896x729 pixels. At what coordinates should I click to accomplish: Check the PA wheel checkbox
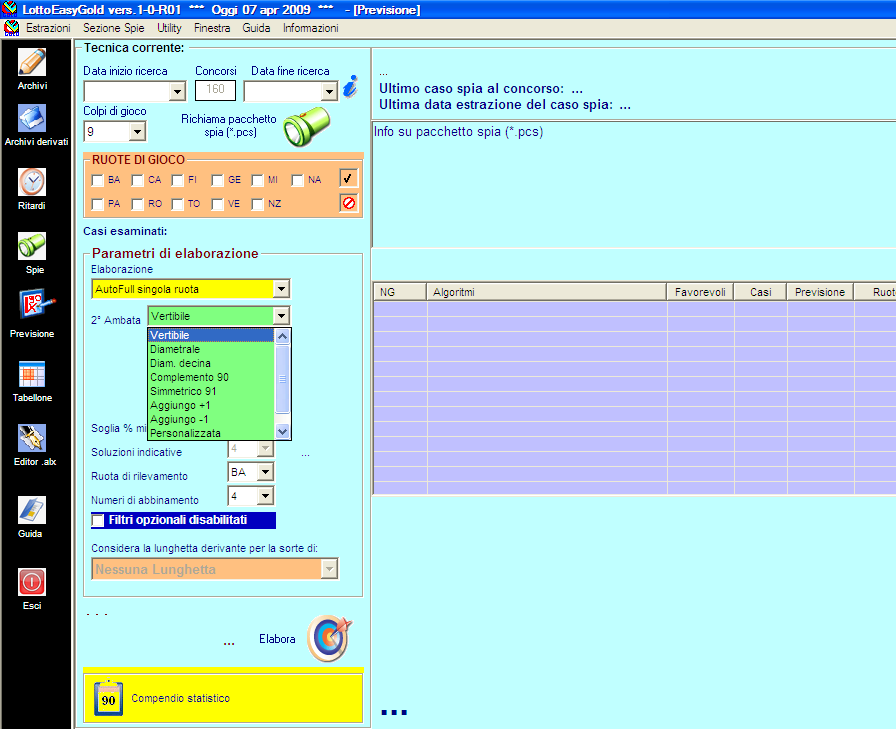point(98,205)
